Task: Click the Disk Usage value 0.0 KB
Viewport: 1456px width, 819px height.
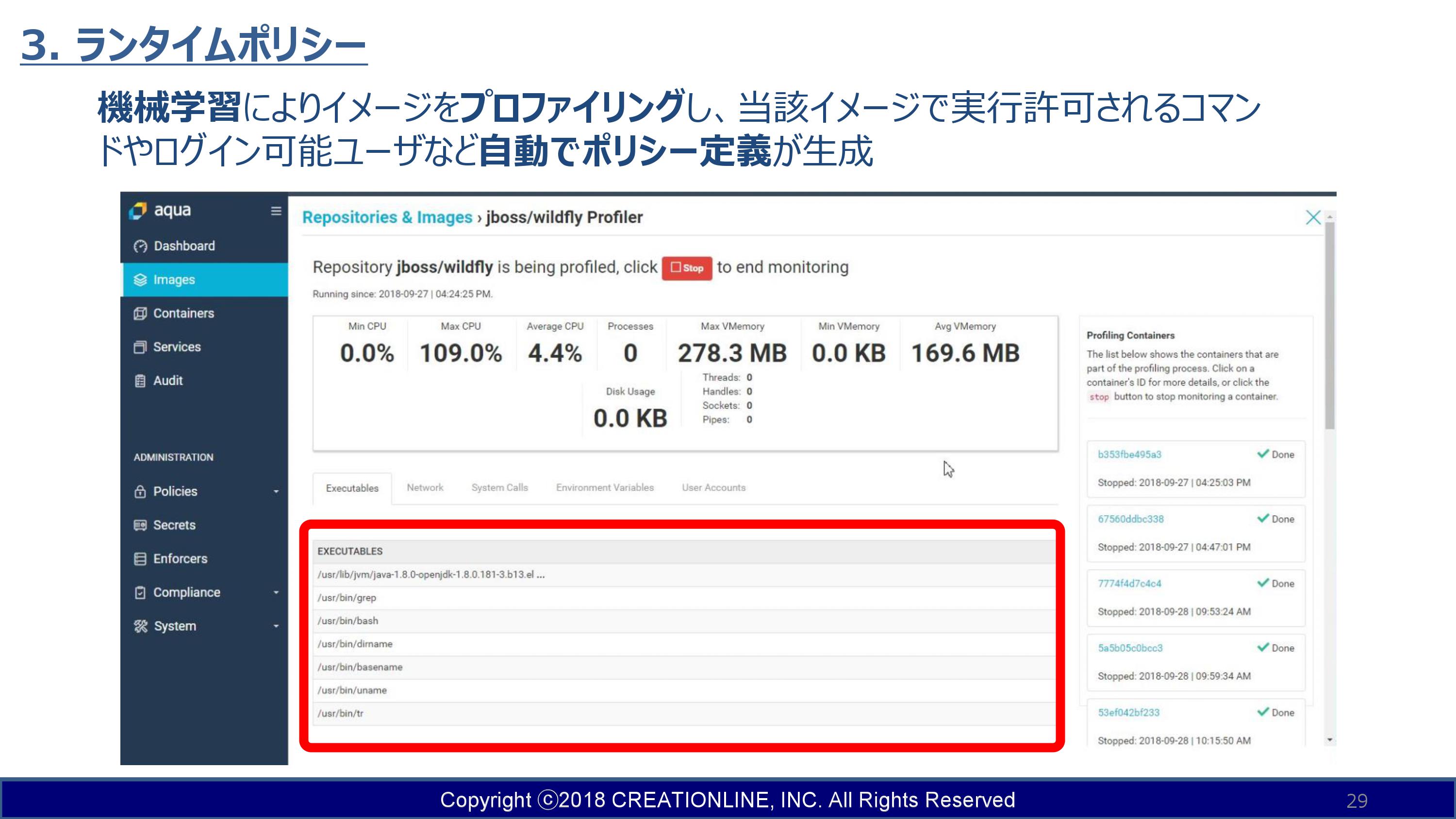Action: click(630, 418)
